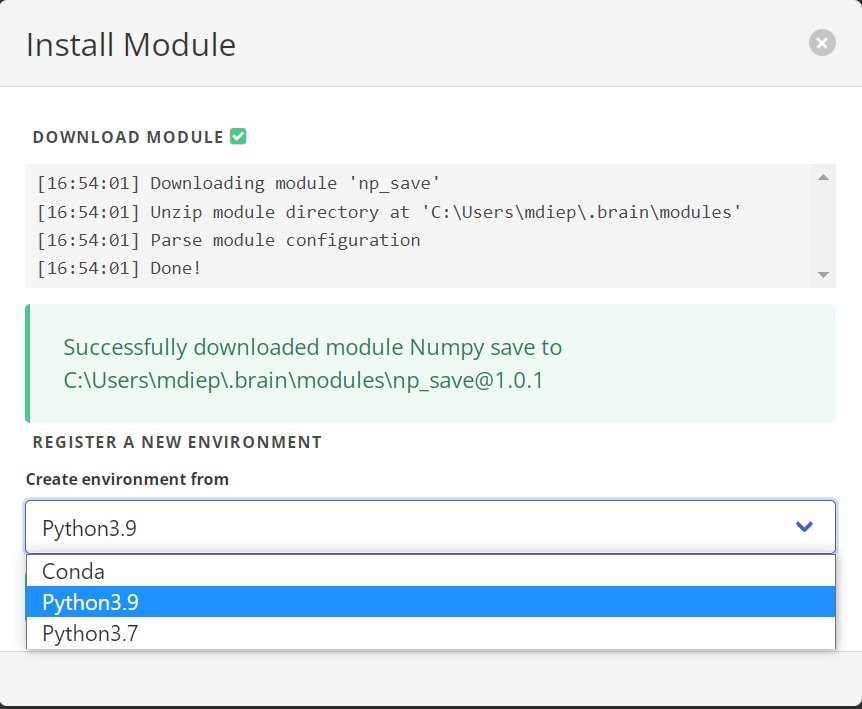This screenshot has width=862, height=709.
Task: Click the Successfully downloaded module message
Action: click(x=430, y=363)
